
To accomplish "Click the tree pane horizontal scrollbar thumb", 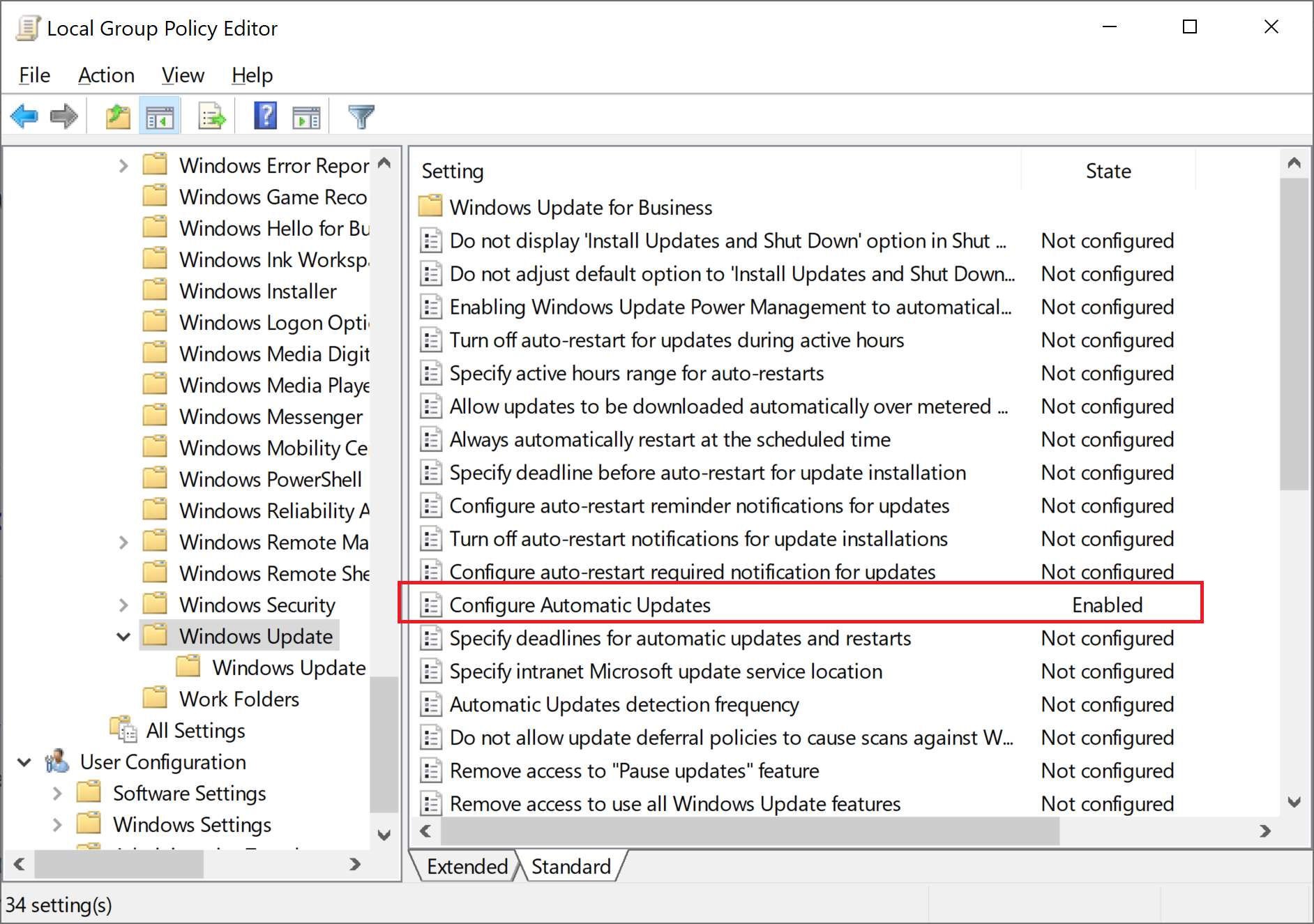I will pyautogui.click(x=119, y=864).
